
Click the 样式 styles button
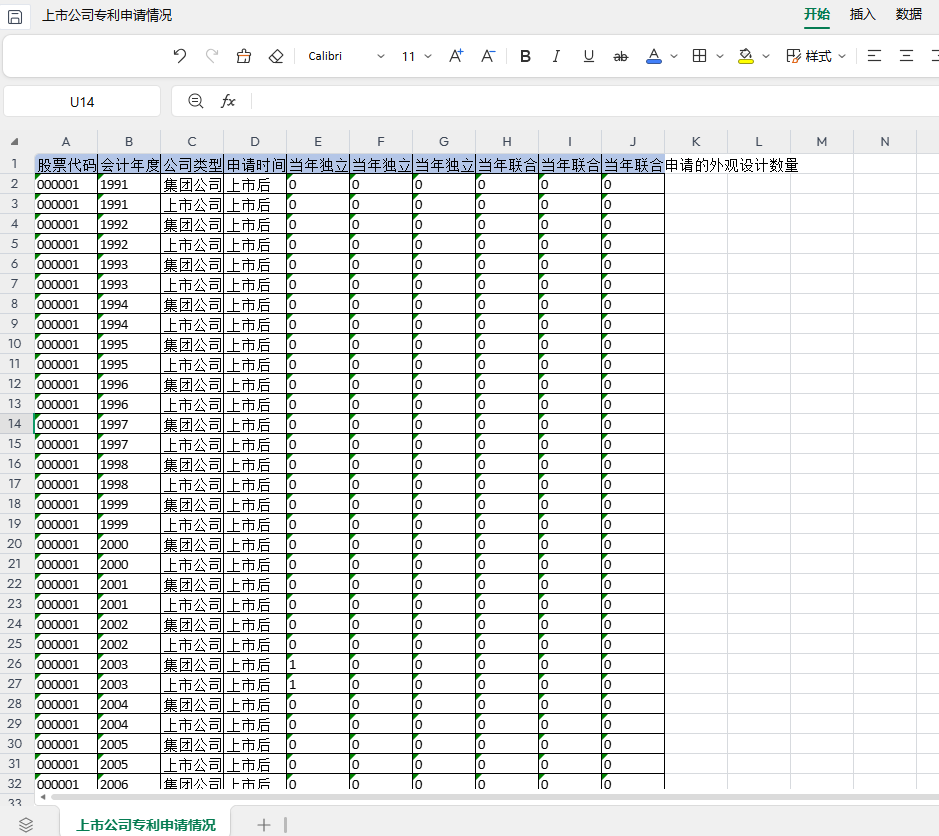(816, 56)
